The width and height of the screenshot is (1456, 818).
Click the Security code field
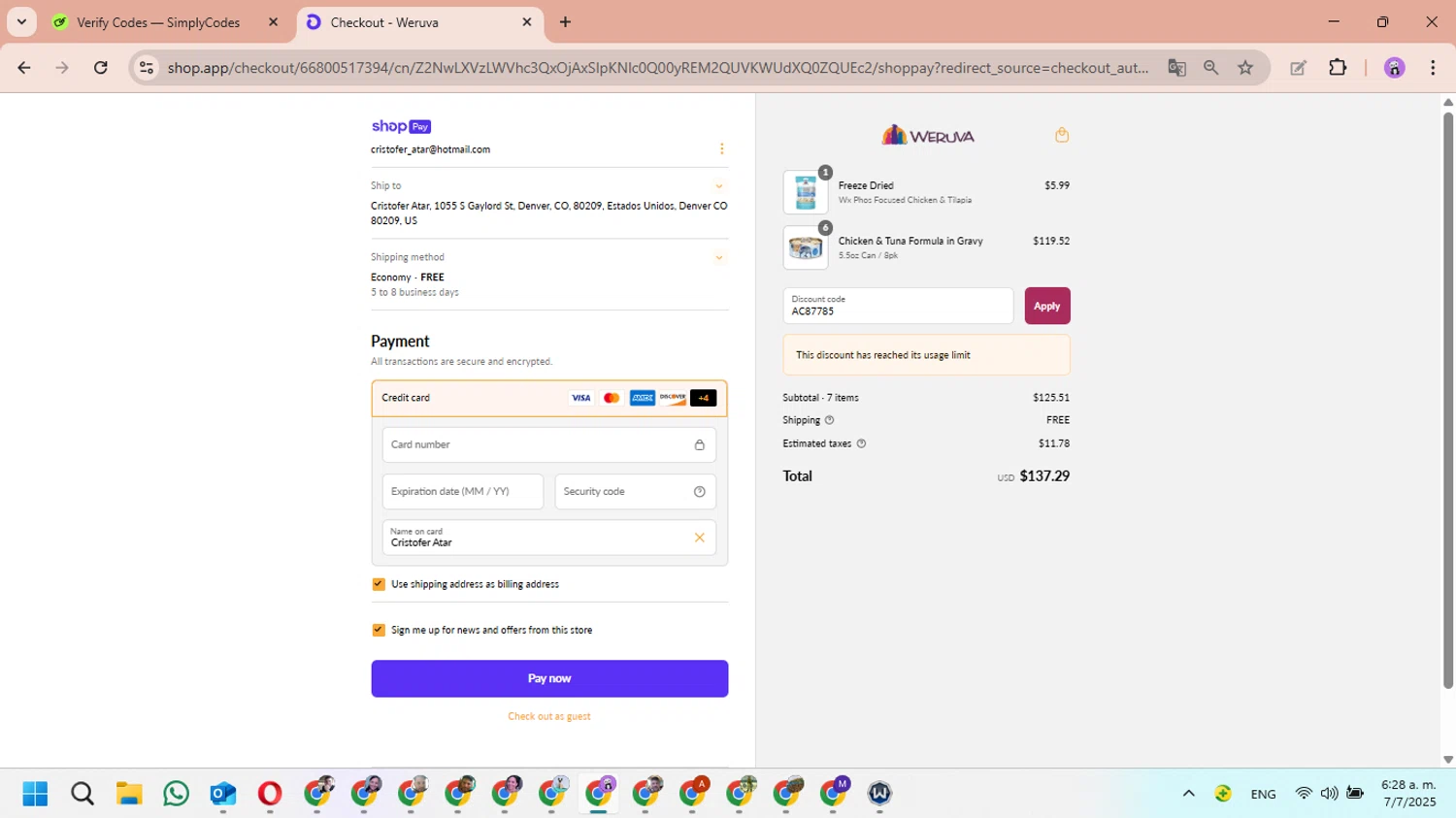point(636,491)
